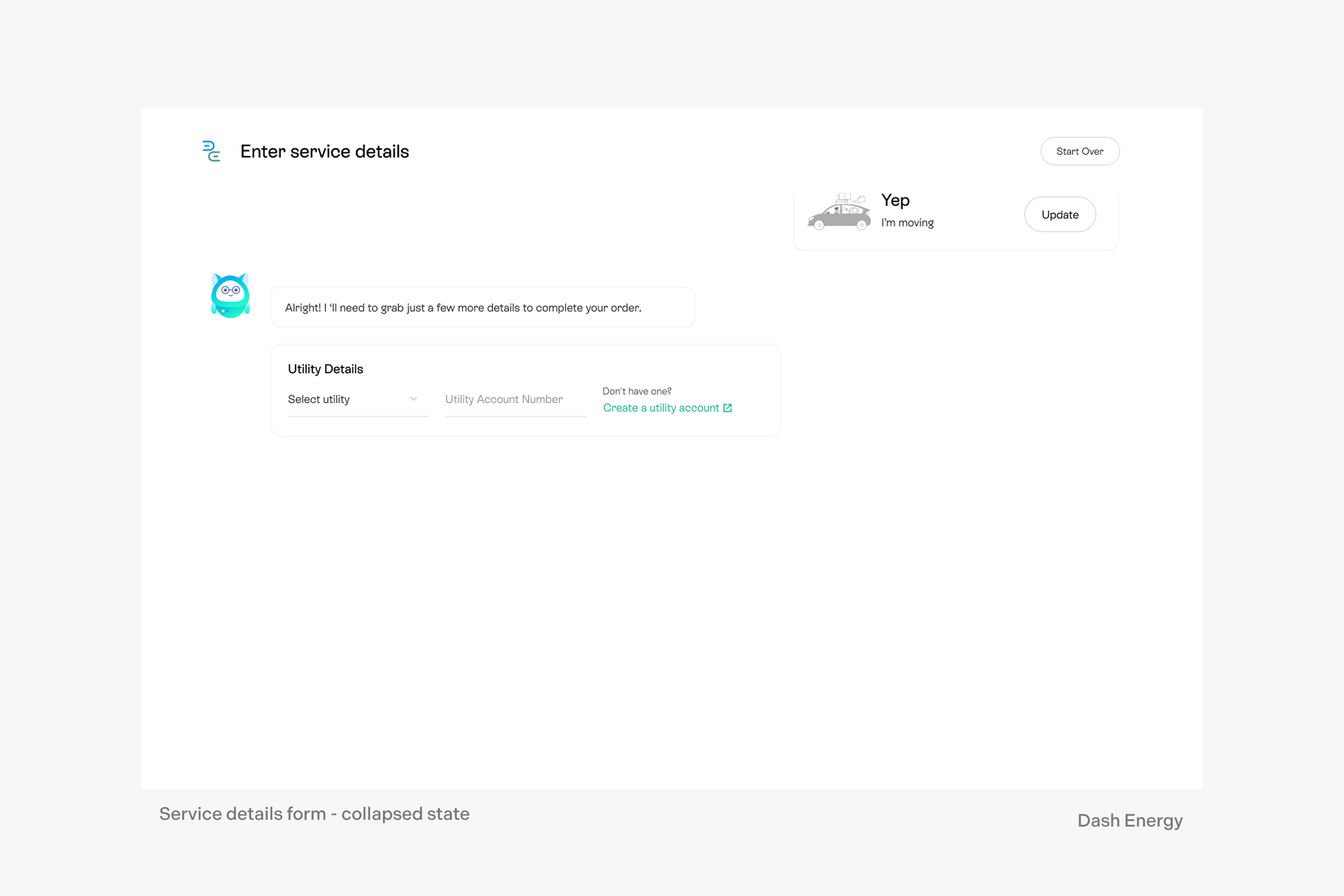Click the Yep answer text
The width and height of the screenshot is (1344, 896).
click(895, 200)
